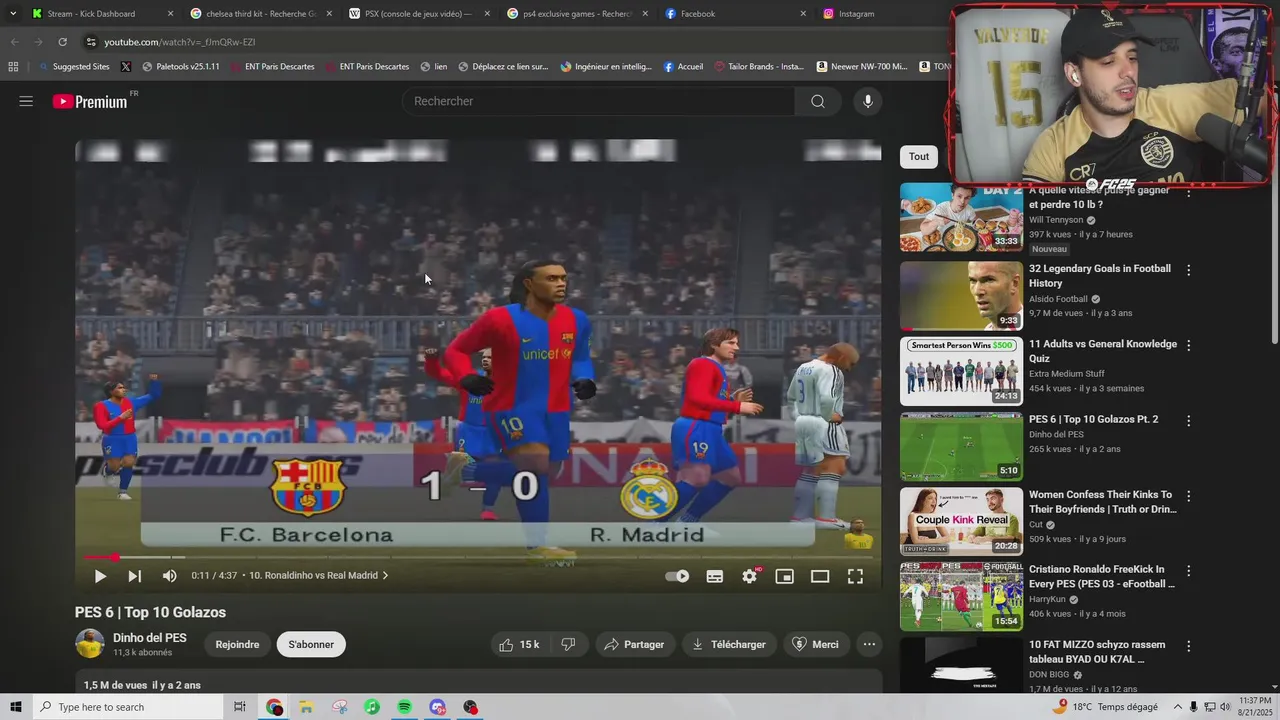Mute the video volume
The height and width of the screenshot is (720, 1280).
pyautogui.click(x=169, y=576)
